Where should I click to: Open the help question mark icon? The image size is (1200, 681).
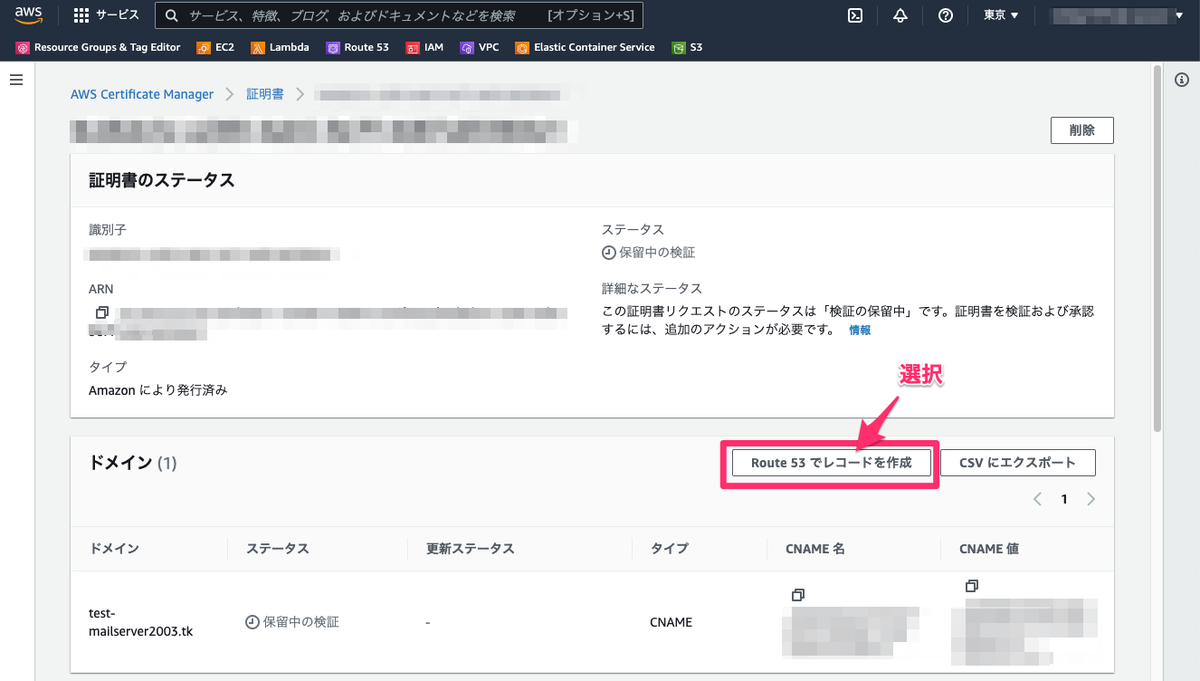(x=946, y=16)
